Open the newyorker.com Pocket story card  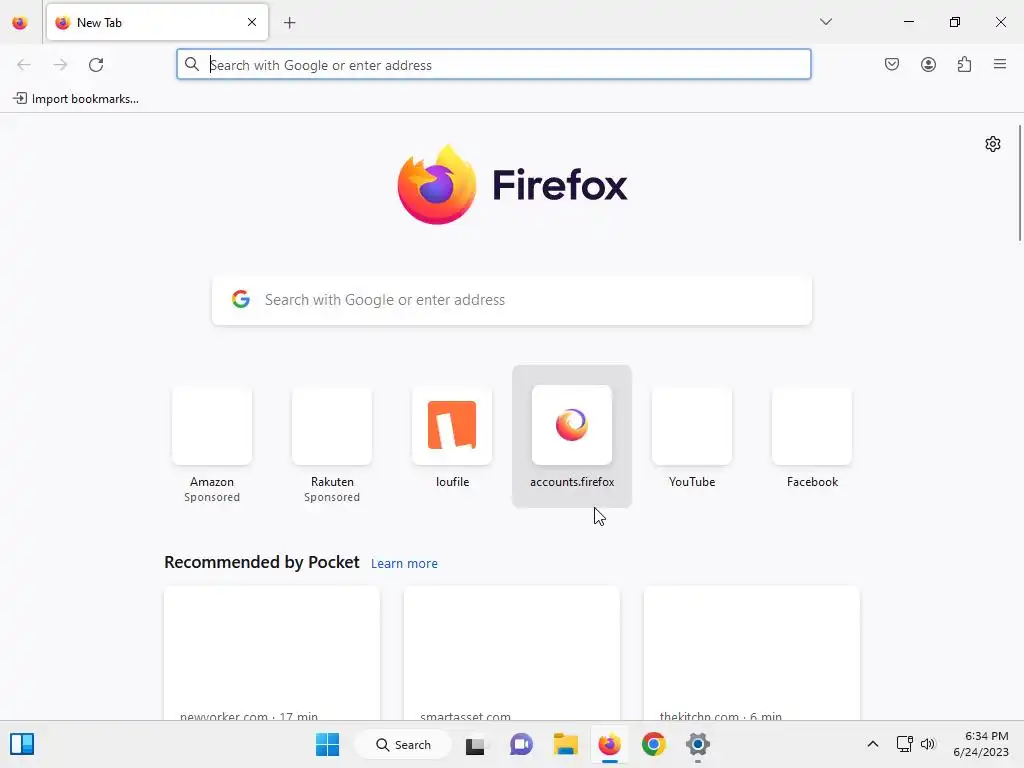click(272, 654)
